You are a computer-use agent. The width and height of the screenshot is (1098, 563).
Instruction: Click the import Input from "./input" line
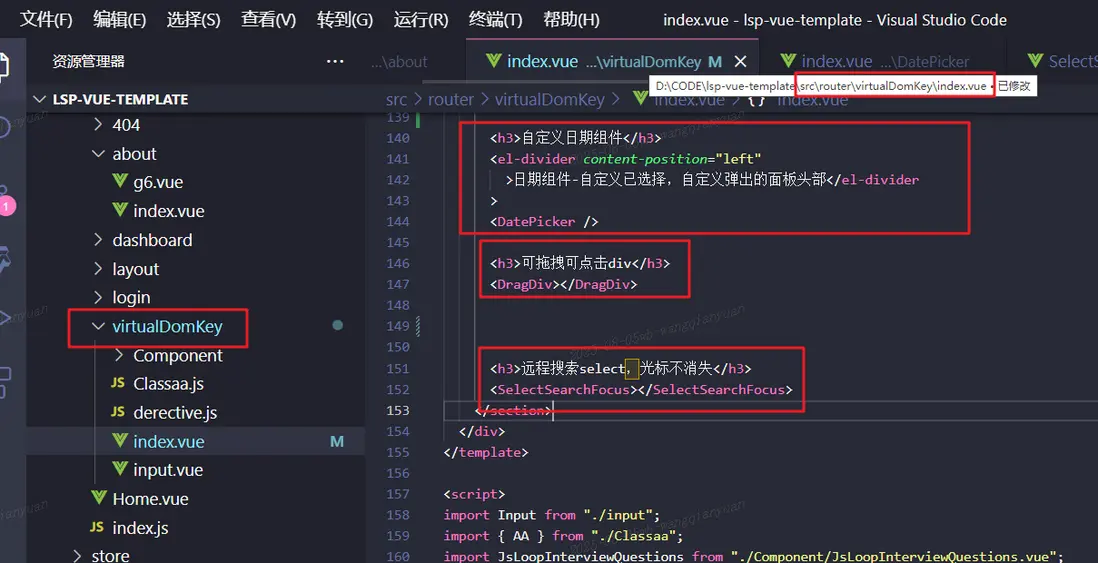point(552,515)
